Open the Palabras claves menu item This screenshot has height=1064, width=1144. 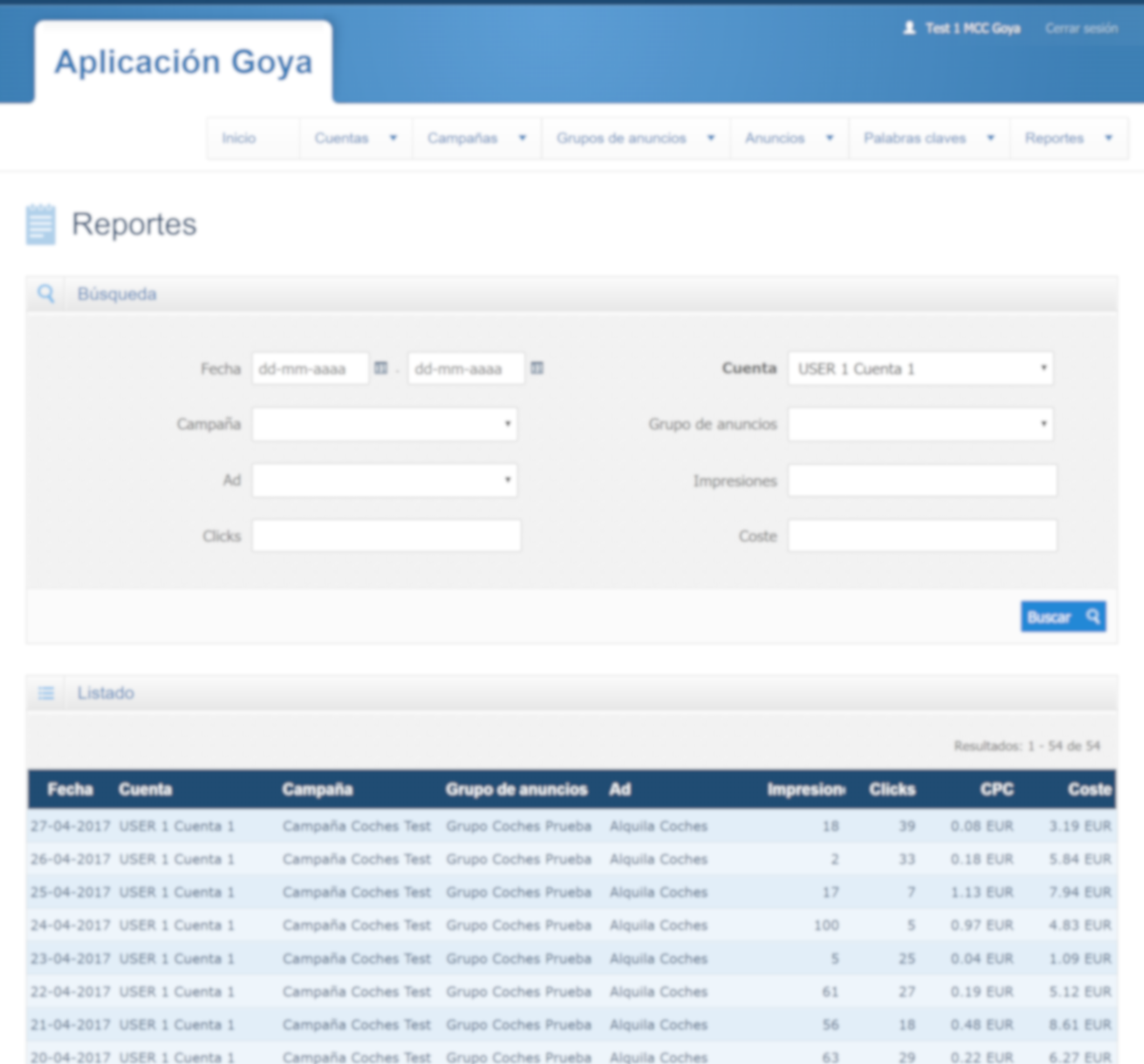pyautogui.click(x=914, y=138)
